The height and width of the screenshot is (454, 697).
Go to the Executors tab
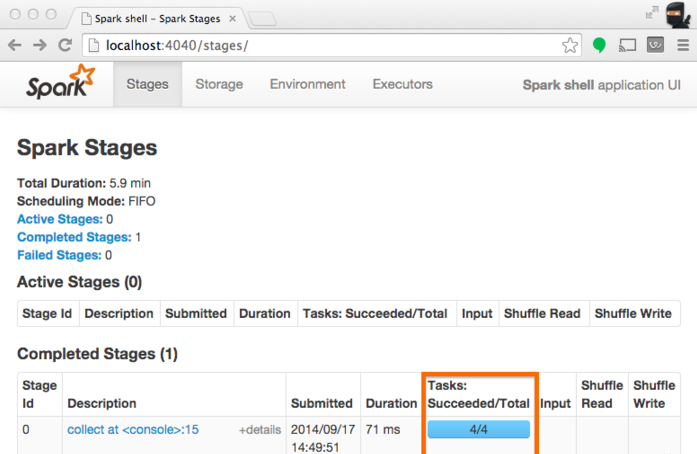tap(402, 85)
